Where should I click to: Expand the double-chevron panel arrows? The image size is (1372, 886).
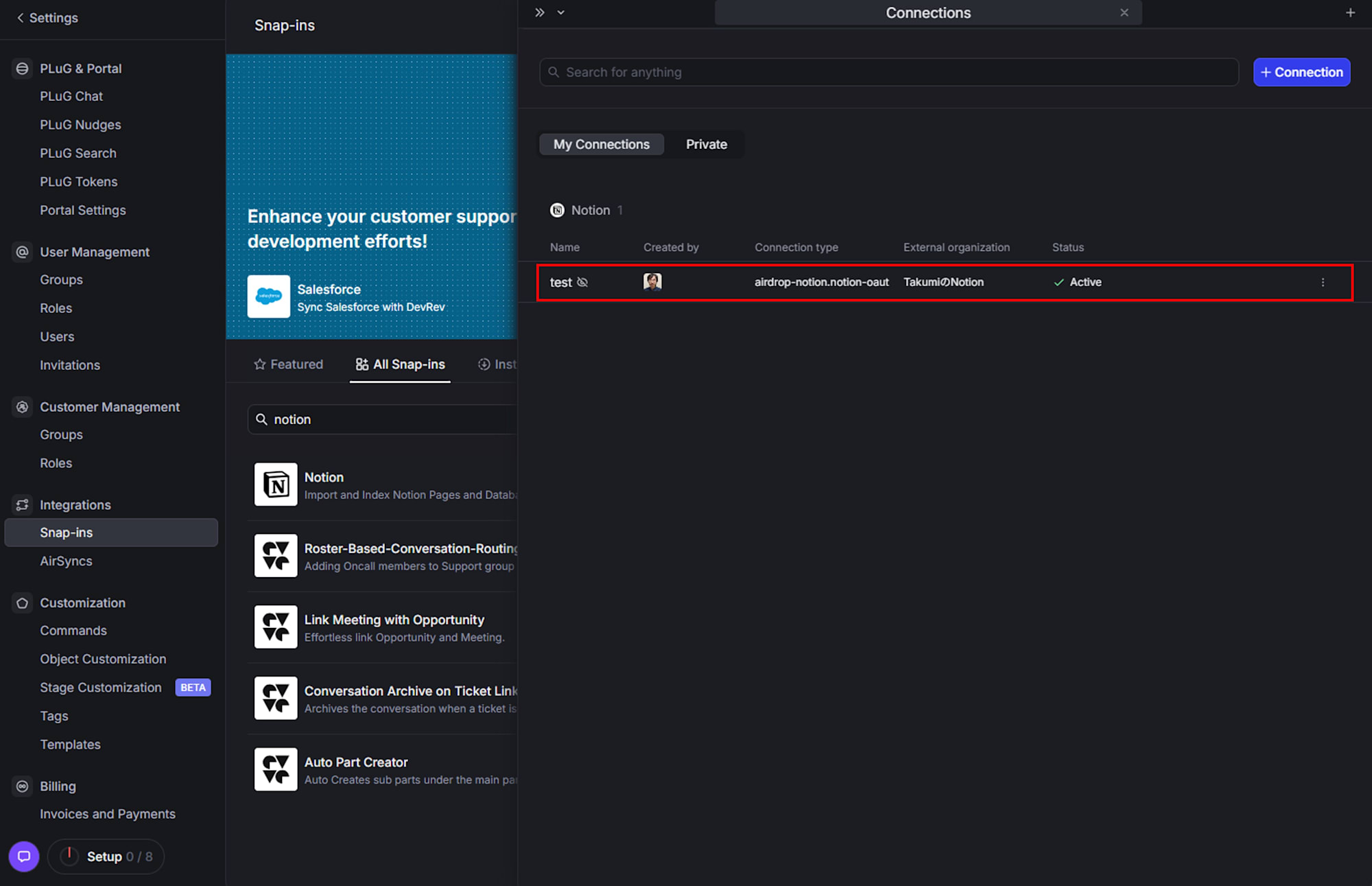click(x=540, y=12)
